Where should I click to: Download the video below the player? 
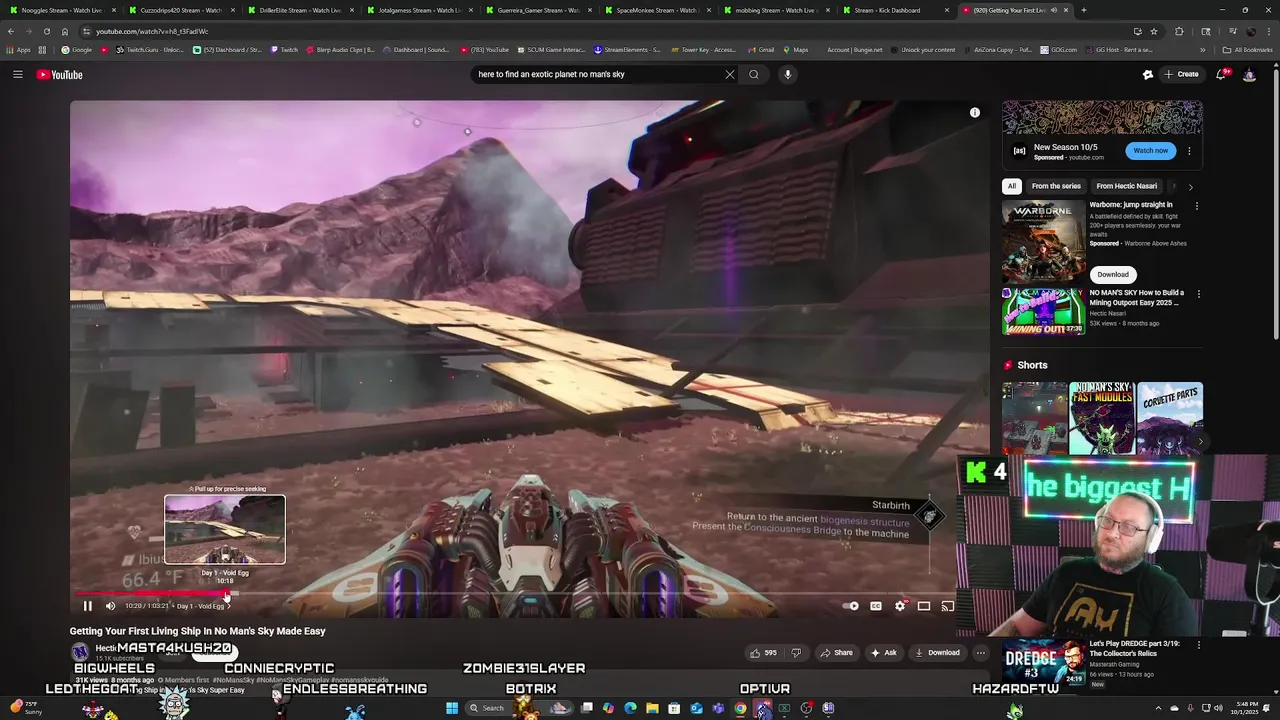(937, 653)
